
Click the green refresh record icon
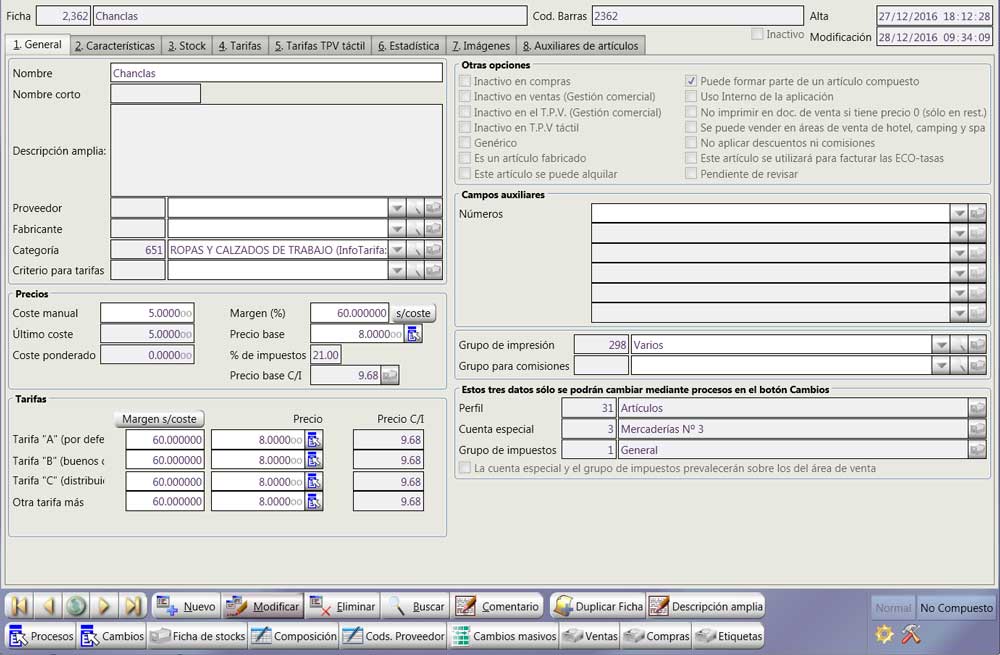pos(76,605)
